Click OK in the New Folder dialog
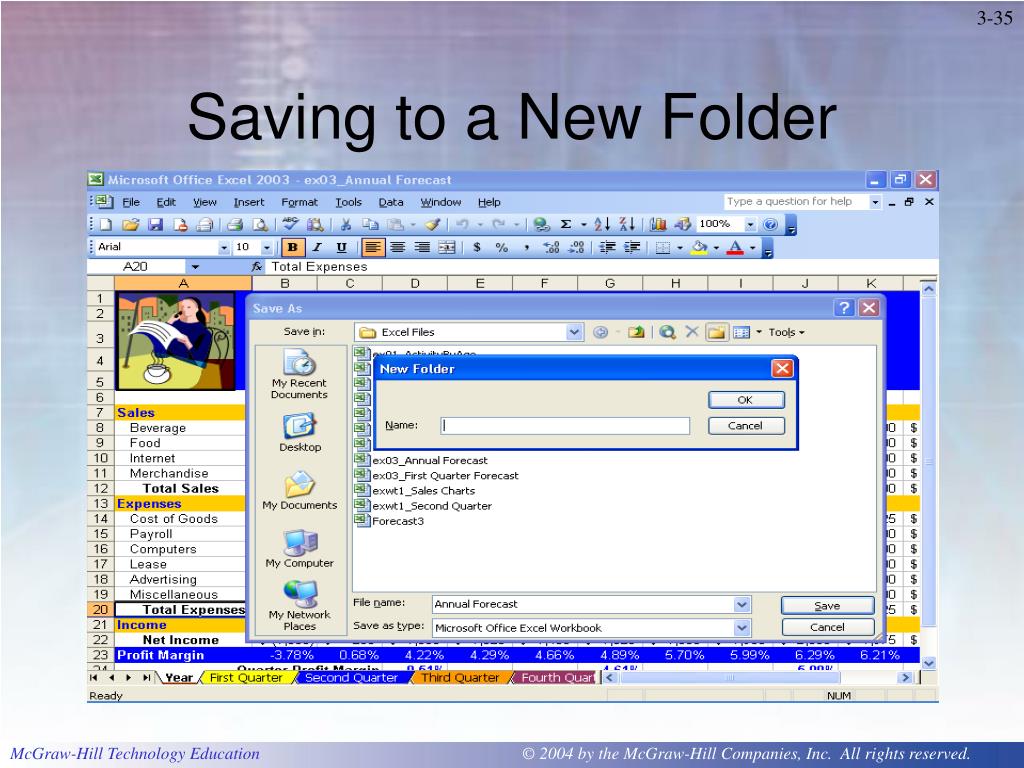Screen dimensions: 1024x768 pyautogui.click(x=746, y=400)
